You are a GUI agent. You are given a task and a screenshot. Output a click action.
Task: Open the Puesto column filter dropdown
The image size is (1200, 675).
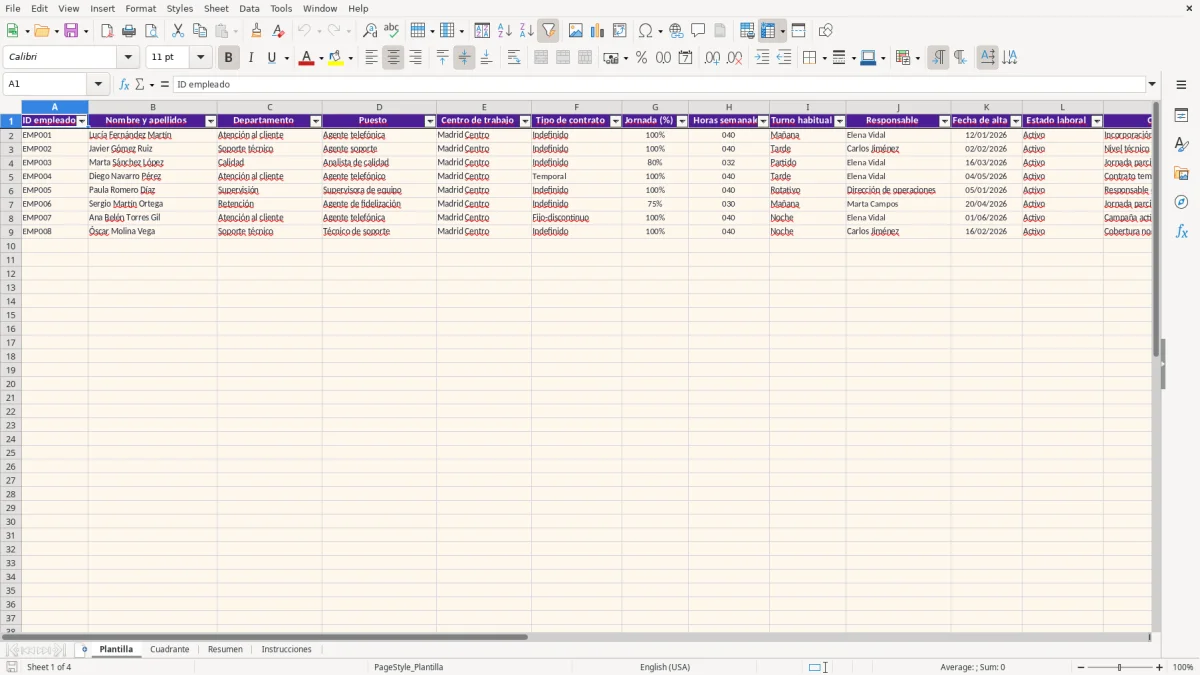click(x=430, y=121)
